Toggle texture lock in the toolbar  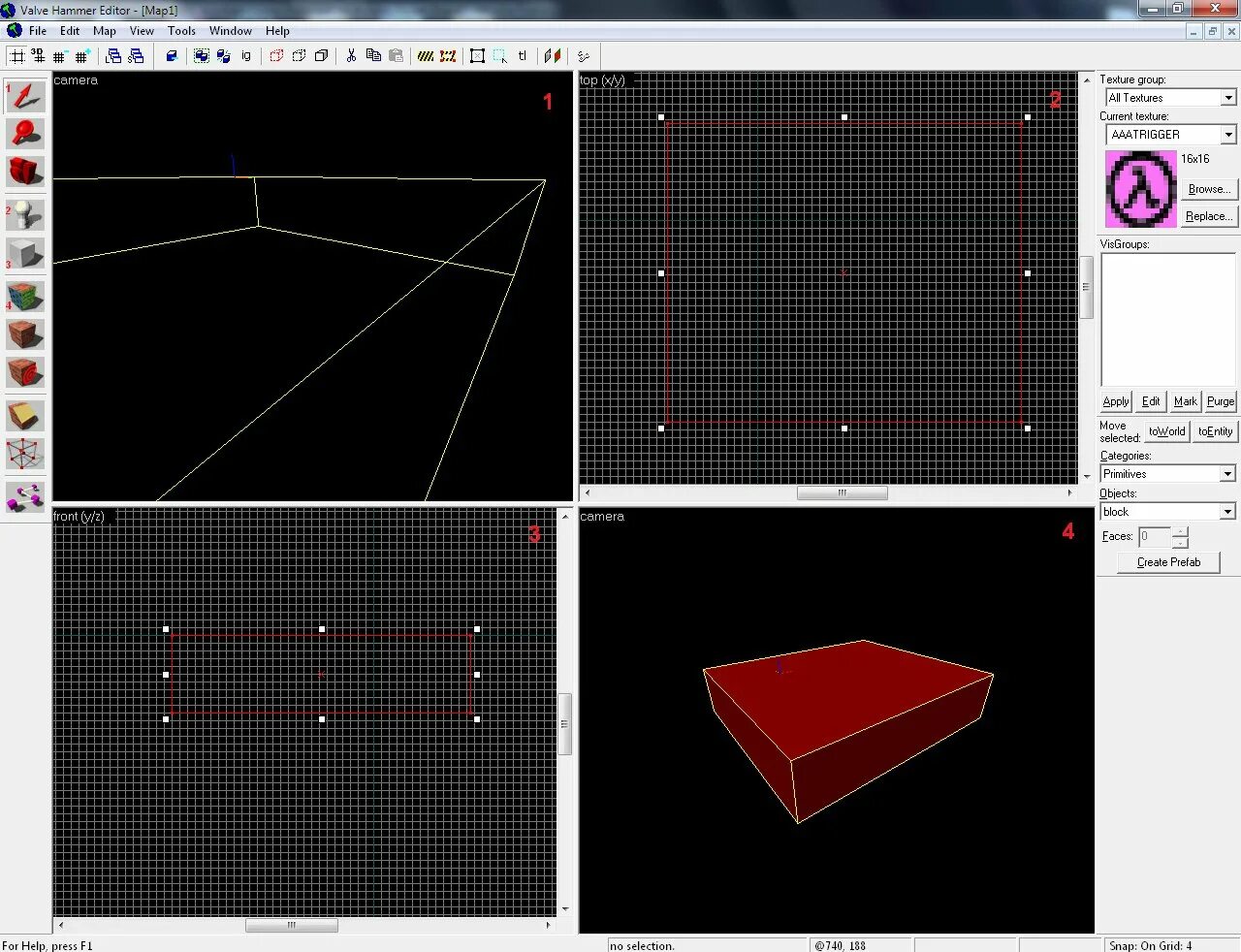(522, 55)
